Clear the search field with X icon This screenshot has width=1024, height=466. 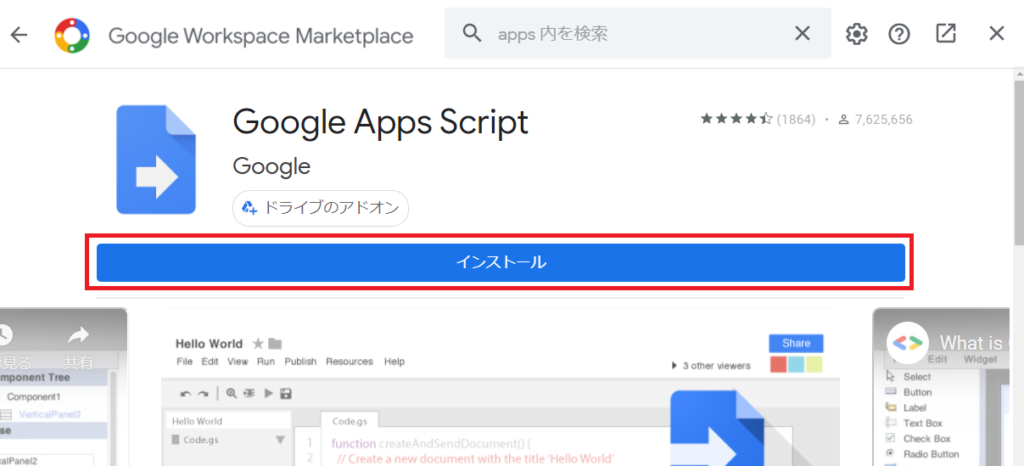tap(802, 34)
